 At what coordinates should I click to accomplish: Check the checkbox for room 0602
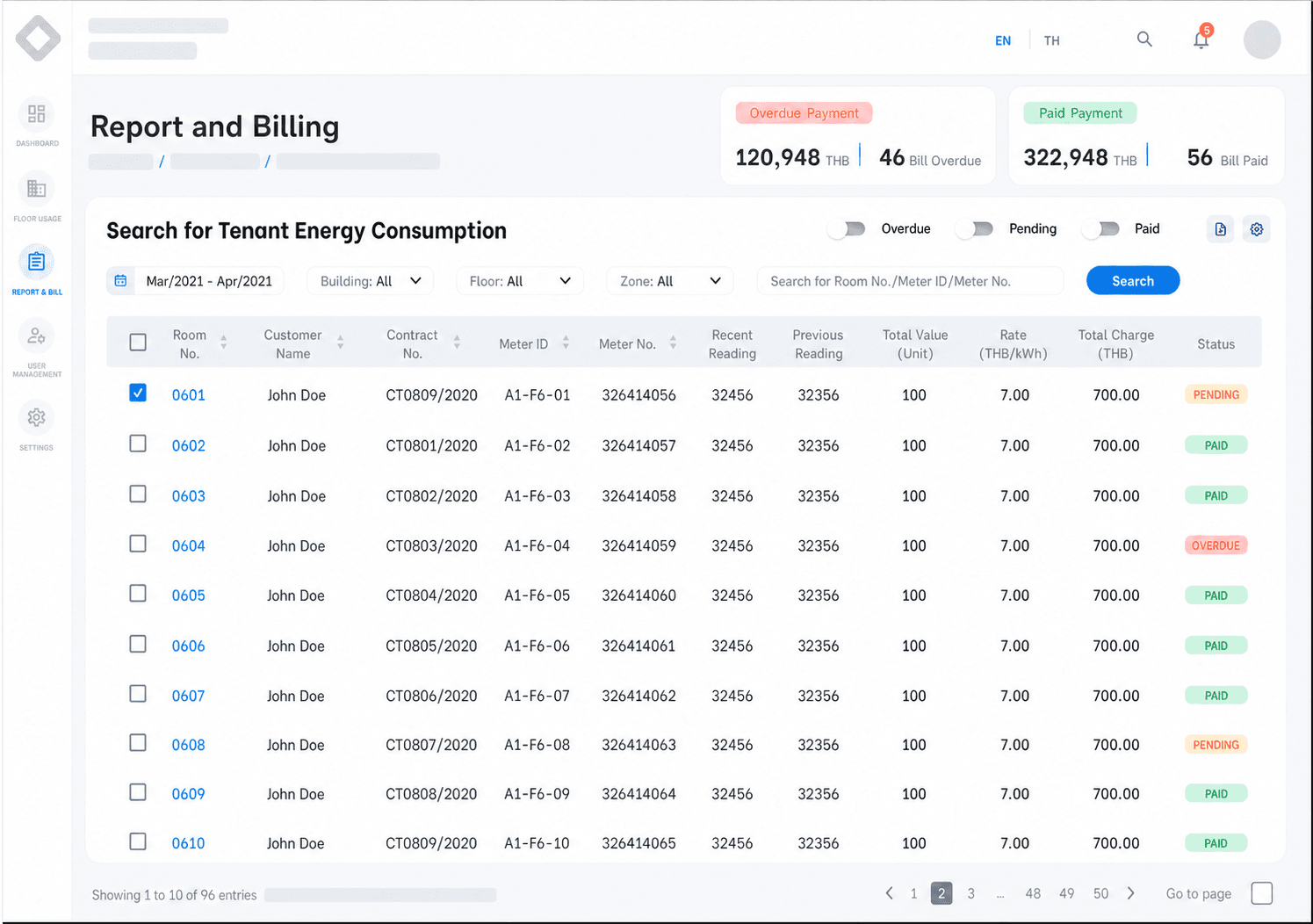(138, 444)
